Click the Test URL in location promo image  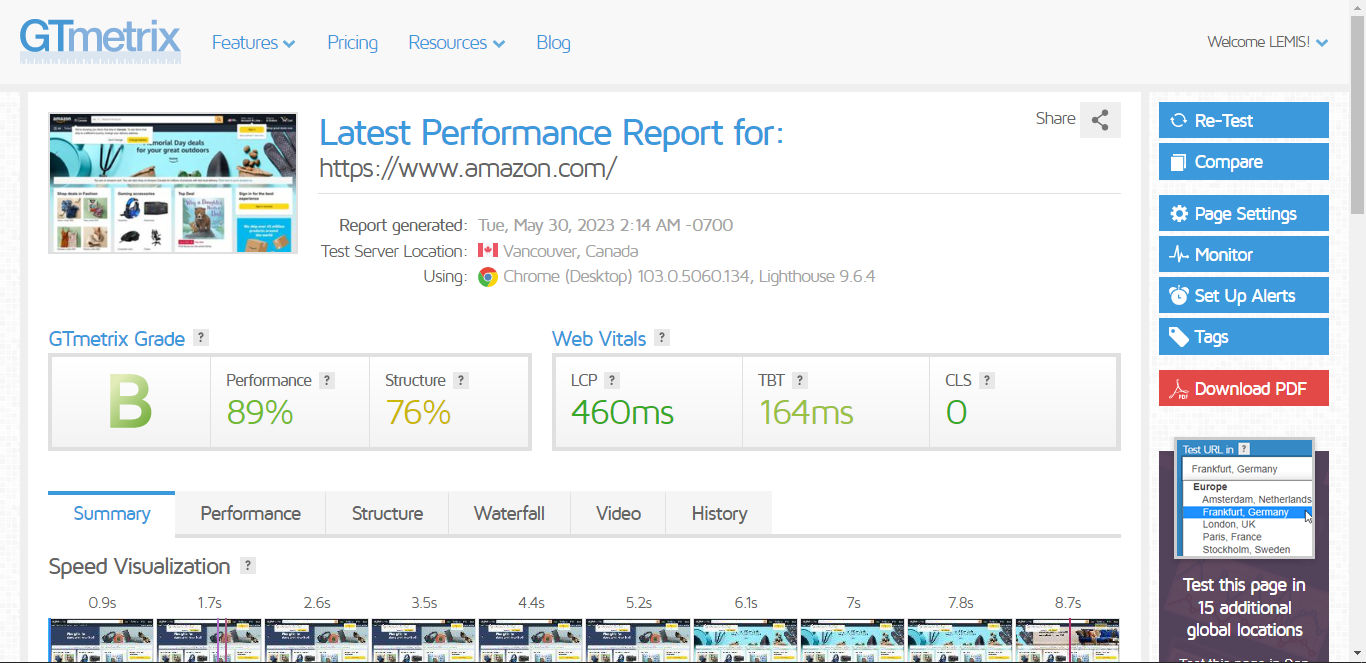pyautogui.click(x=1244, y=499)
